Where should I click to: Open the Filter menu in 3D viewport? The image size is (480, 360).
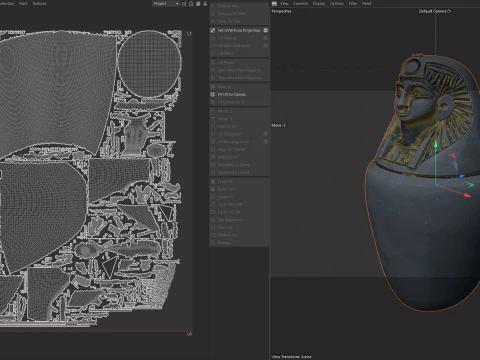[353, 4]
